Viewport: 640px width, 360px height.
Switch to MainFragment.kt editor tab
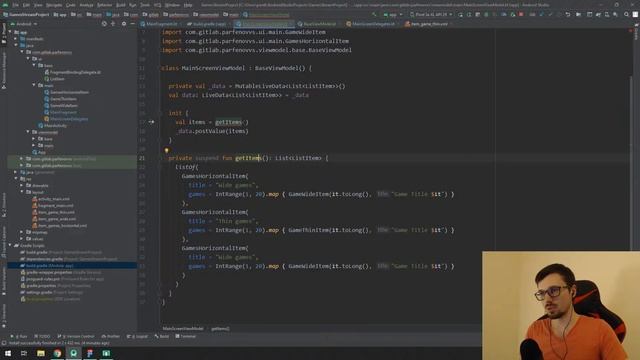pyautogui.click(x=161, y=24)
